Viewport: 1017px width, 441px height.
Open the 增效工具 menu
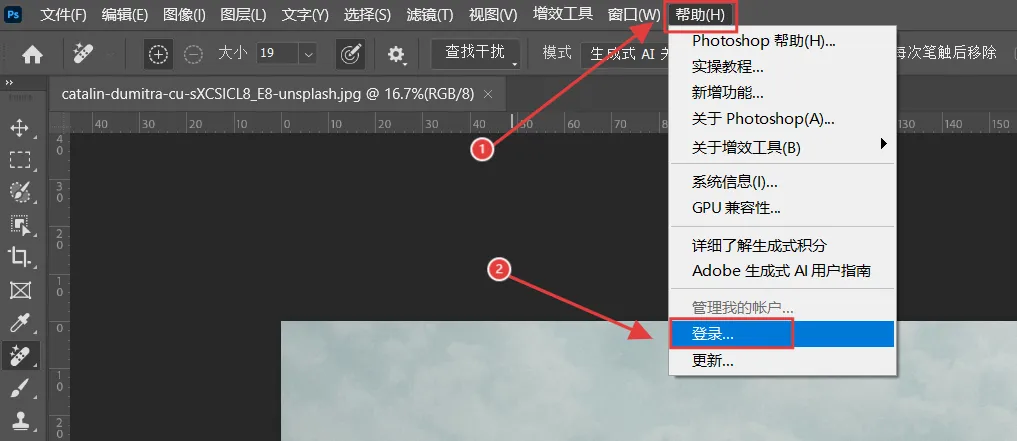click(x=562, y=14)
